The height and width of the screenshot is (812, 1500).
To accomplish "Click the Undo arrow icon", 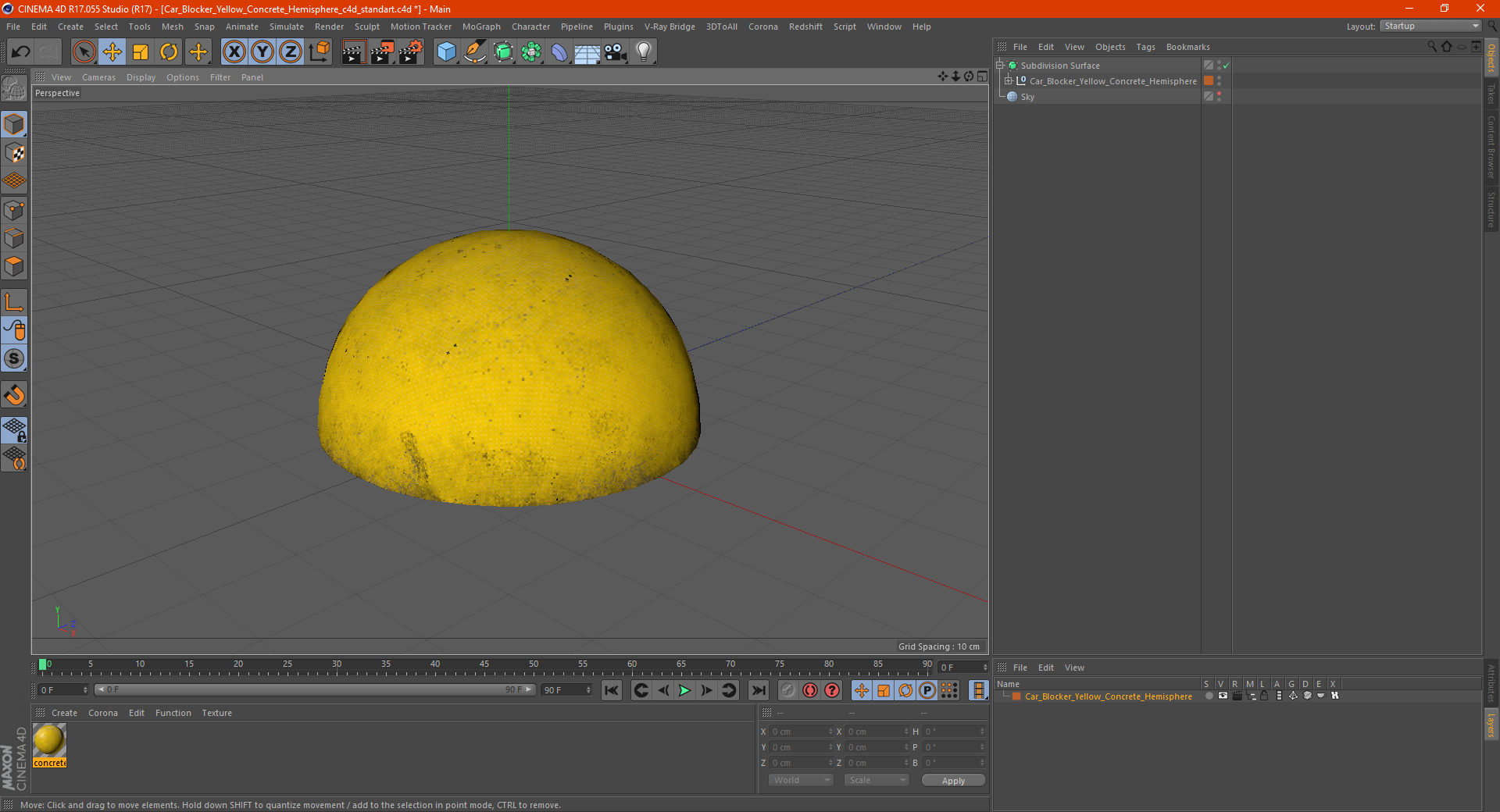I will click(21, 52).
